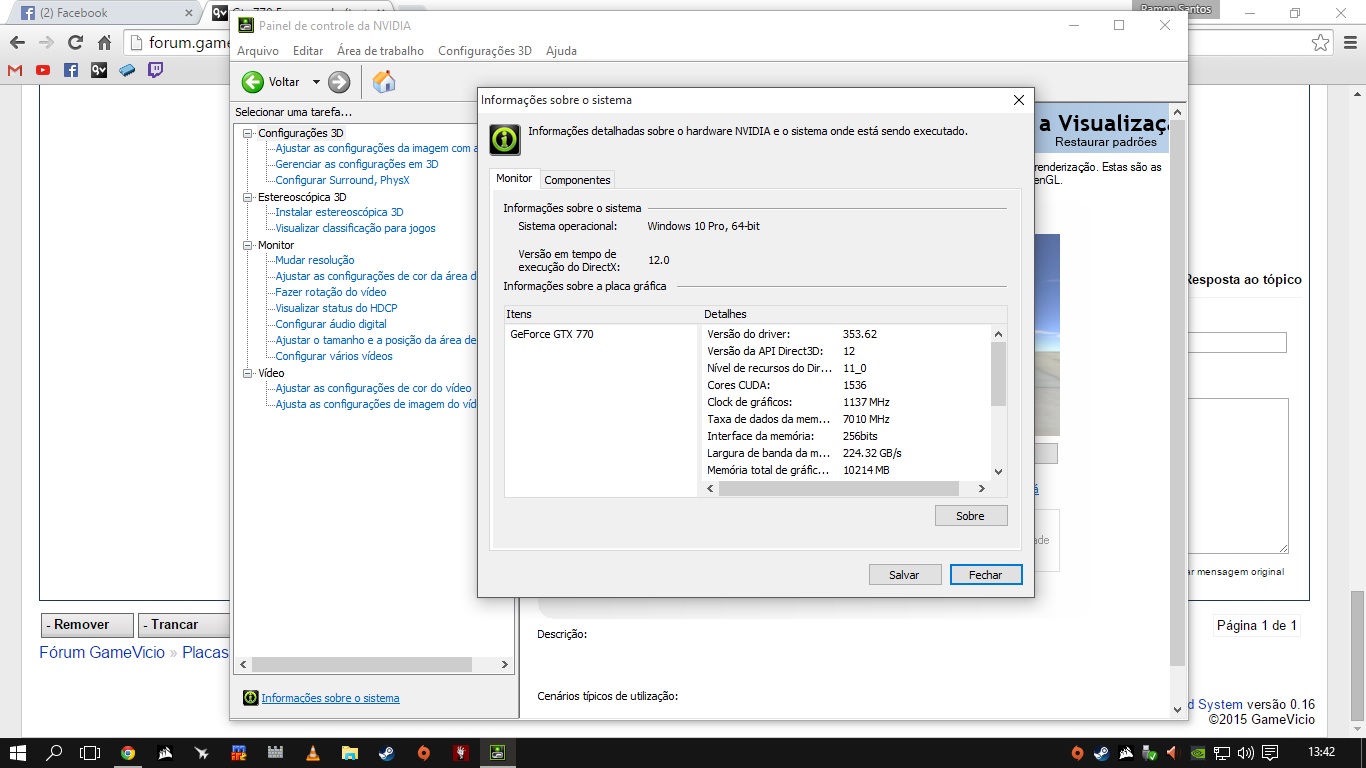The height and width of the screenshot is (768, 1366).
Task: Open network icon in system tray
Action: pos(1222,753)
